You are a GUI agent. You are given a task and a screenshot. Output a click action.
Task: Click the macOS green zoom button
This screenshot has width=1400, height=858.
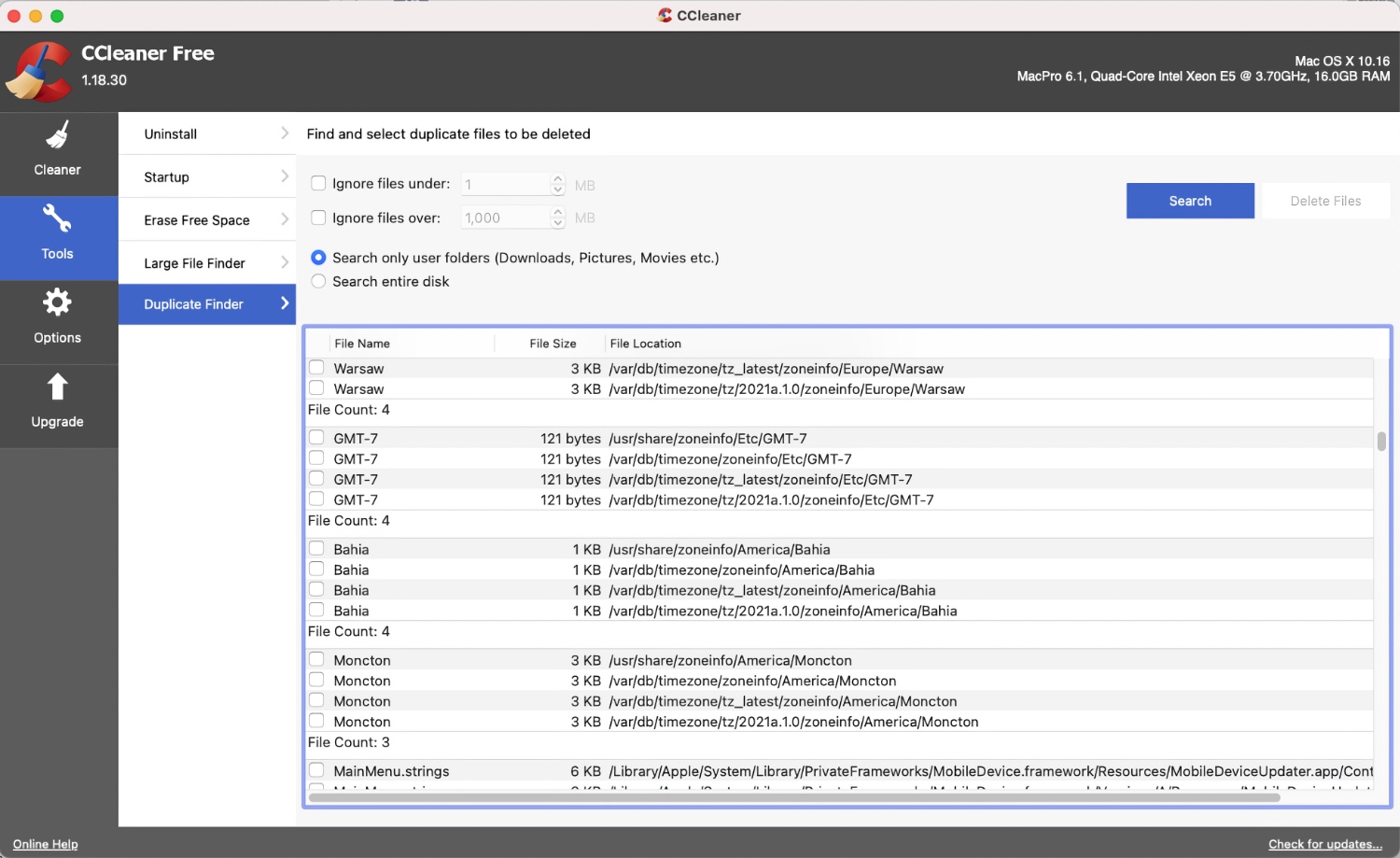(57, 16)
